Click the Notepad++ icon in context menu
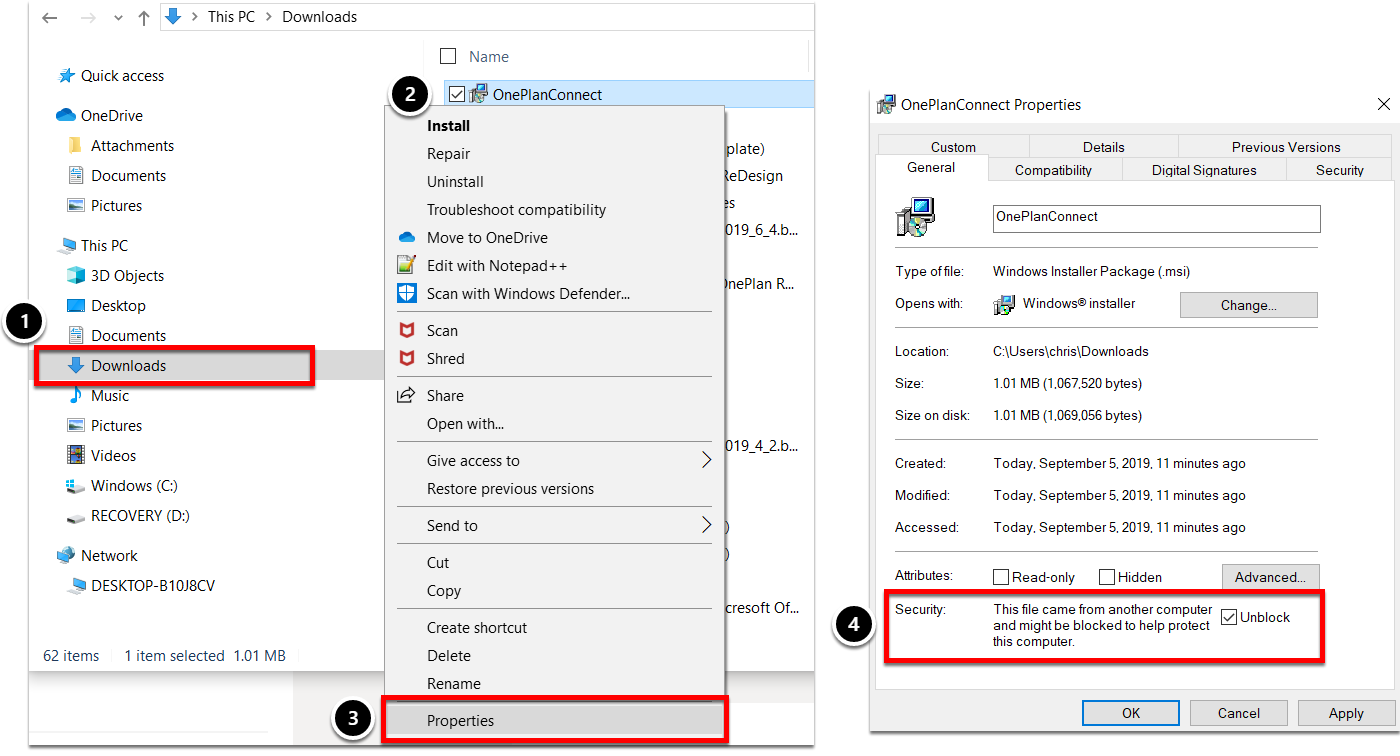Screen dimensions: 1400x756 [x=406, y=266]
